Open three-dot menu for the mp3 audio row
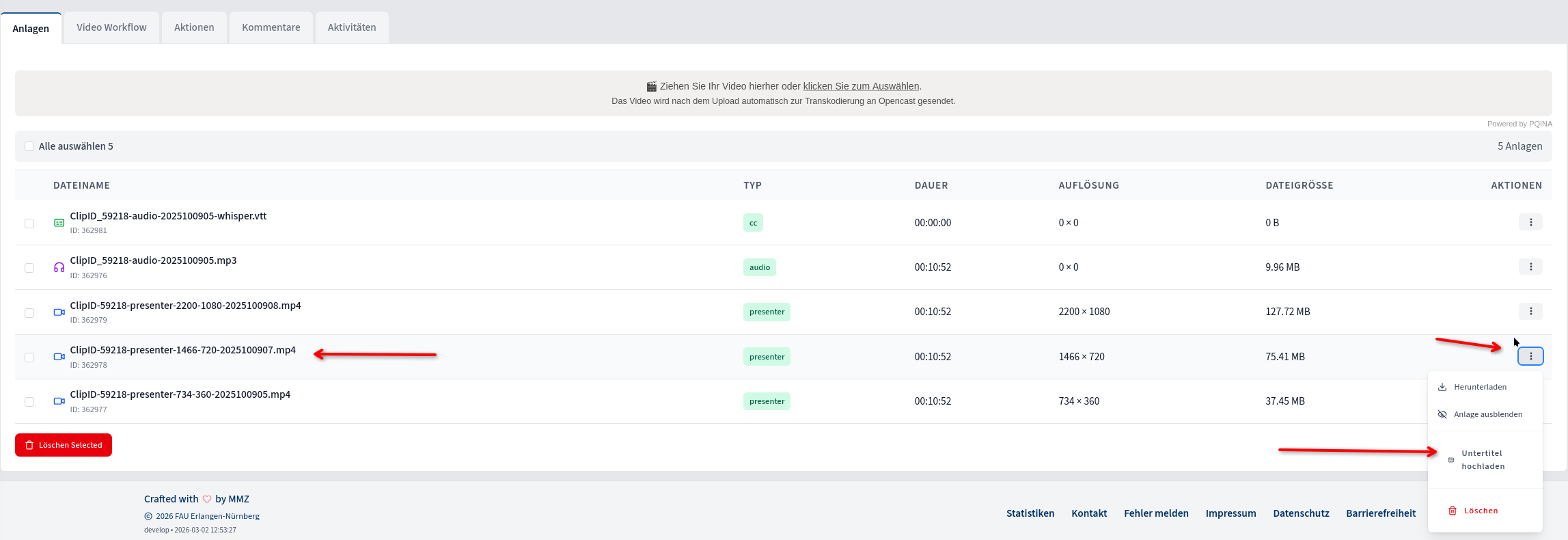Image resolution: width=1568 pixels, height=540 pixels. [1530, 267]
